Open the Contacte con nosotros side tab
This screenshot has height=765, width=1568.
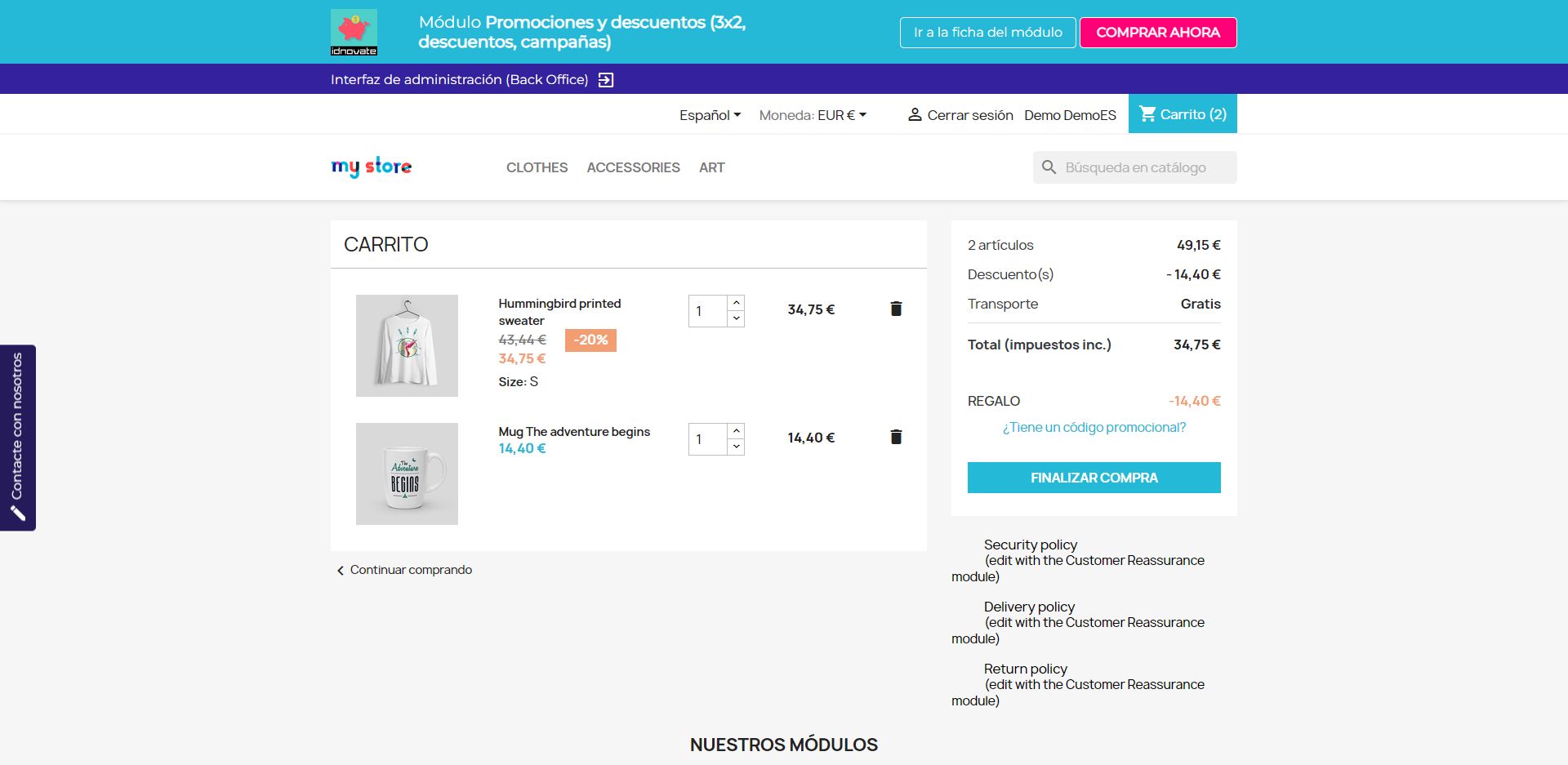(18, 438)
